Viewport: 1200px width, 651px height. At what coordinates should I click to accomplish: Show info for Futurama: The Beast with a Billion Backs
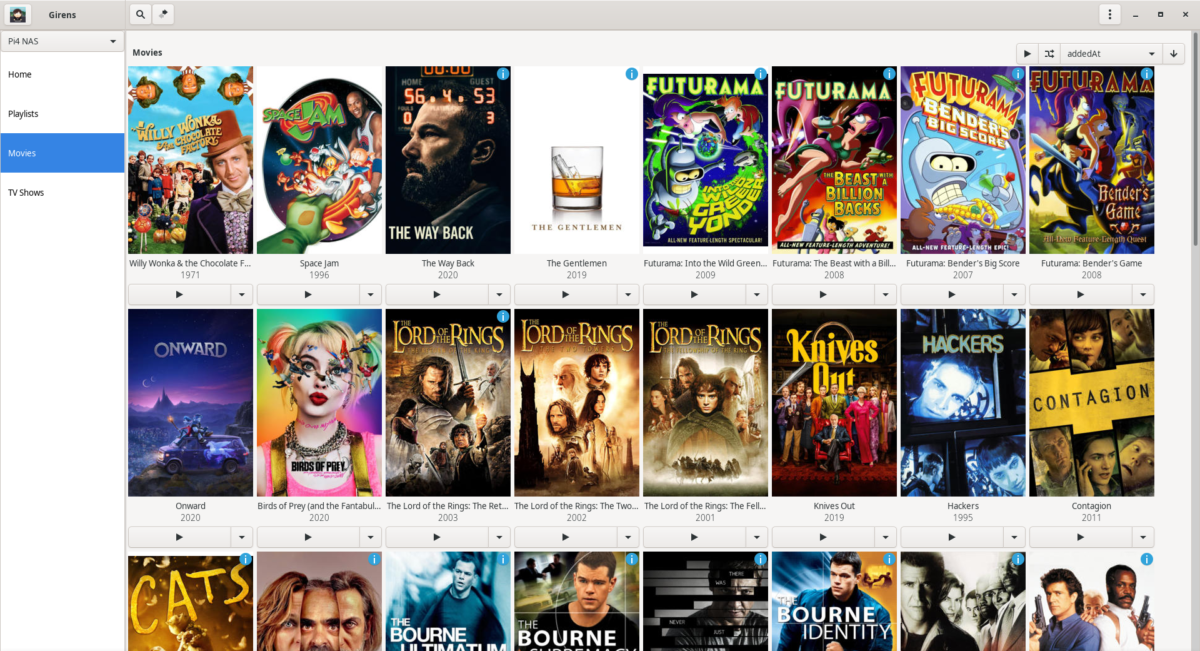(x=890, y=74)
